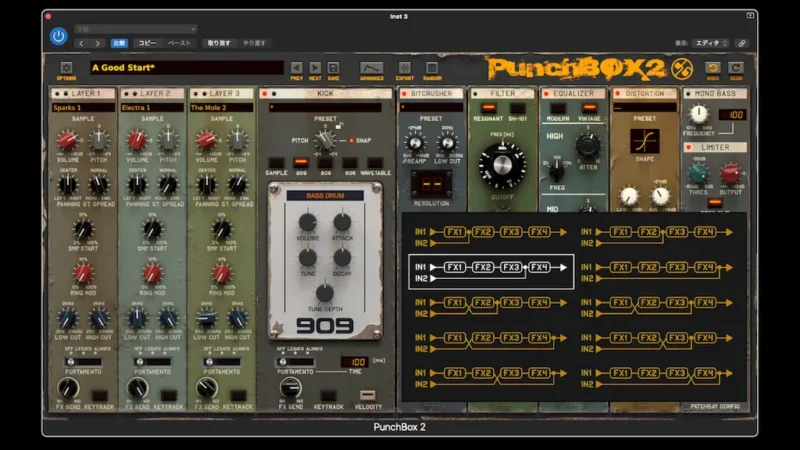This screenshot has height=450, width=800.
Task: Toggle the Layer 1 KEYTRACK button
Action: pyautogui.click(x=99, y=395)
